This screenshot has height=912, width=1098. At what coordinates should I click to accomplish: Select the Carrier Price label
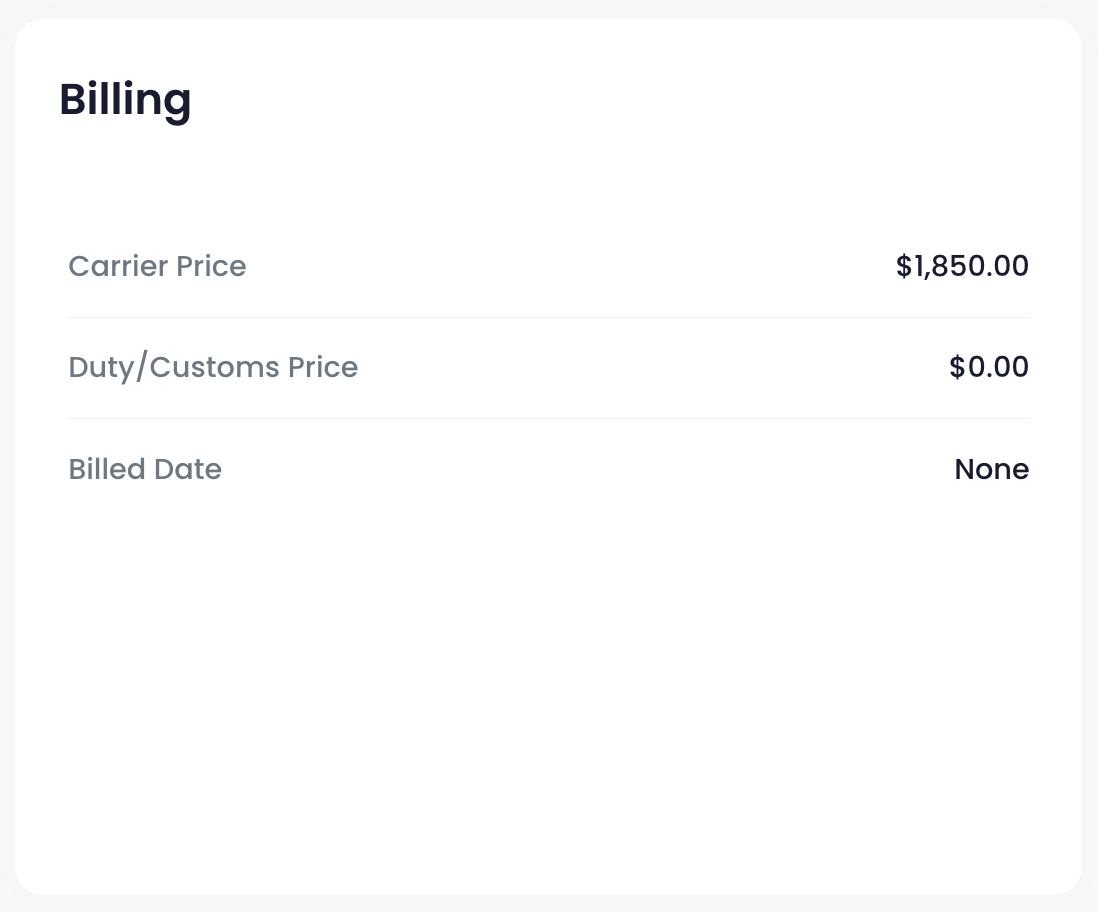(x=158, y=266)
